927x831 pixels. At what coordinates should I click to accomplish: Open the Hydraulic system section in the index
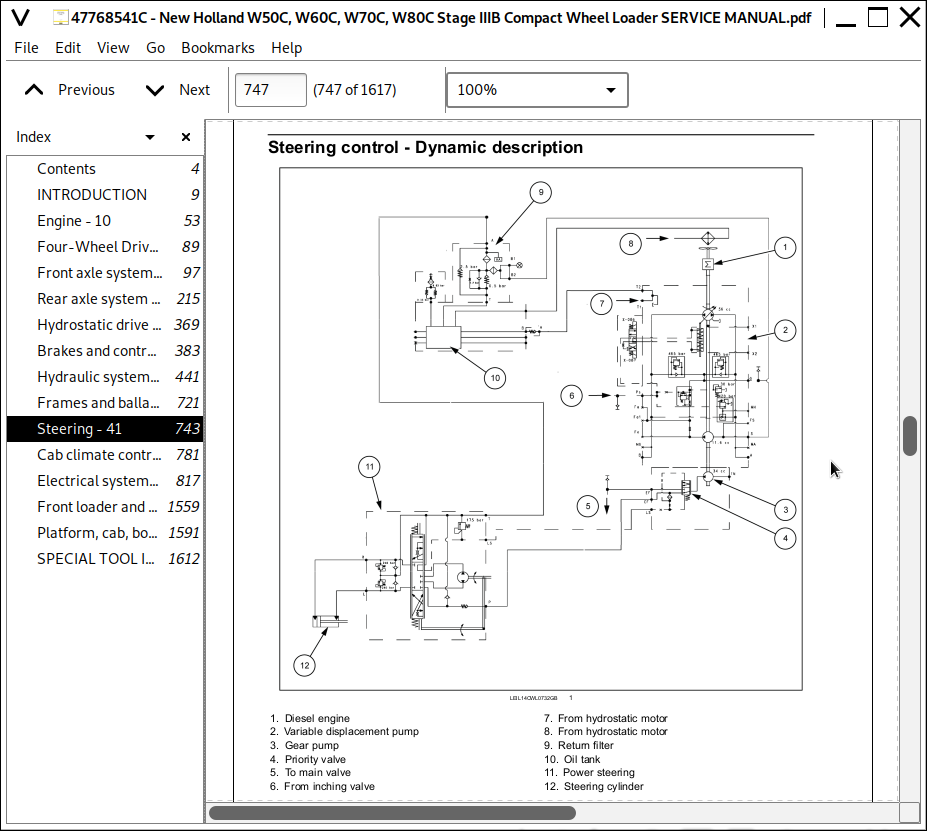click(x=97, y=376)
